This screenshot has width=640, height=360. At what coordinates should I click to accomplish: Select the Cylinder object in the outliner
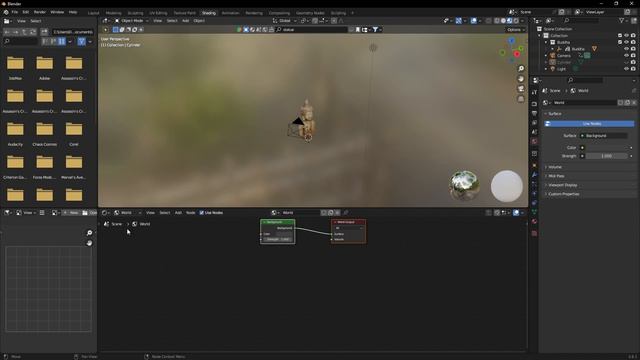click(564, 62)
